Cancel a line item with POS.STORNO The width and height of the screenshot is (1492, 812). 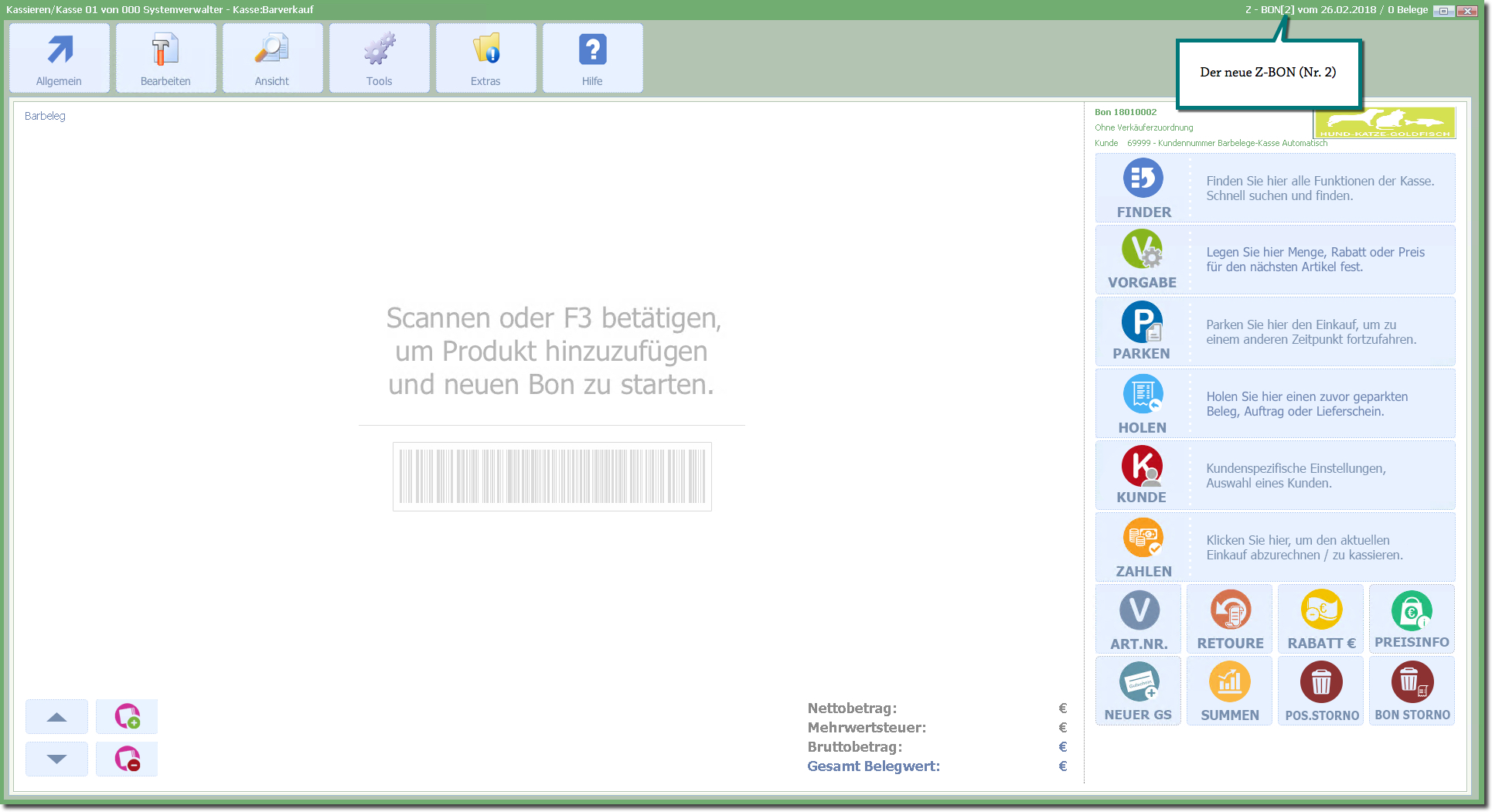[x=1321, y=691]
